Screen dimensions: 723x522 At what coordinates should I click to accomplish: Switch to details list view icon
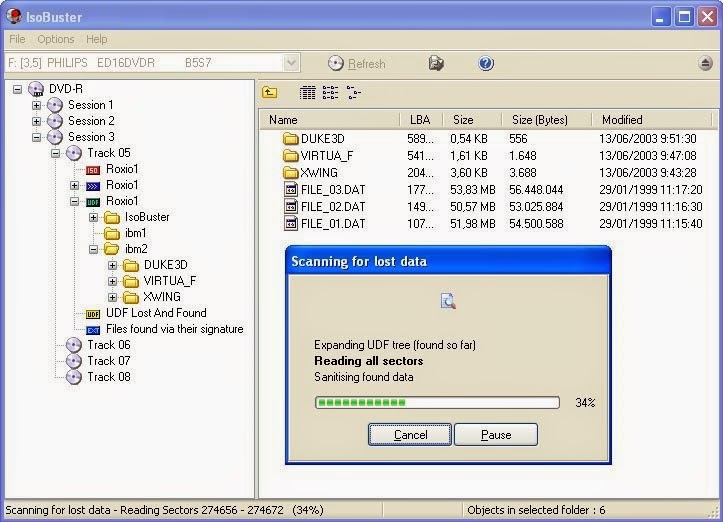click(x=308, y=93)
